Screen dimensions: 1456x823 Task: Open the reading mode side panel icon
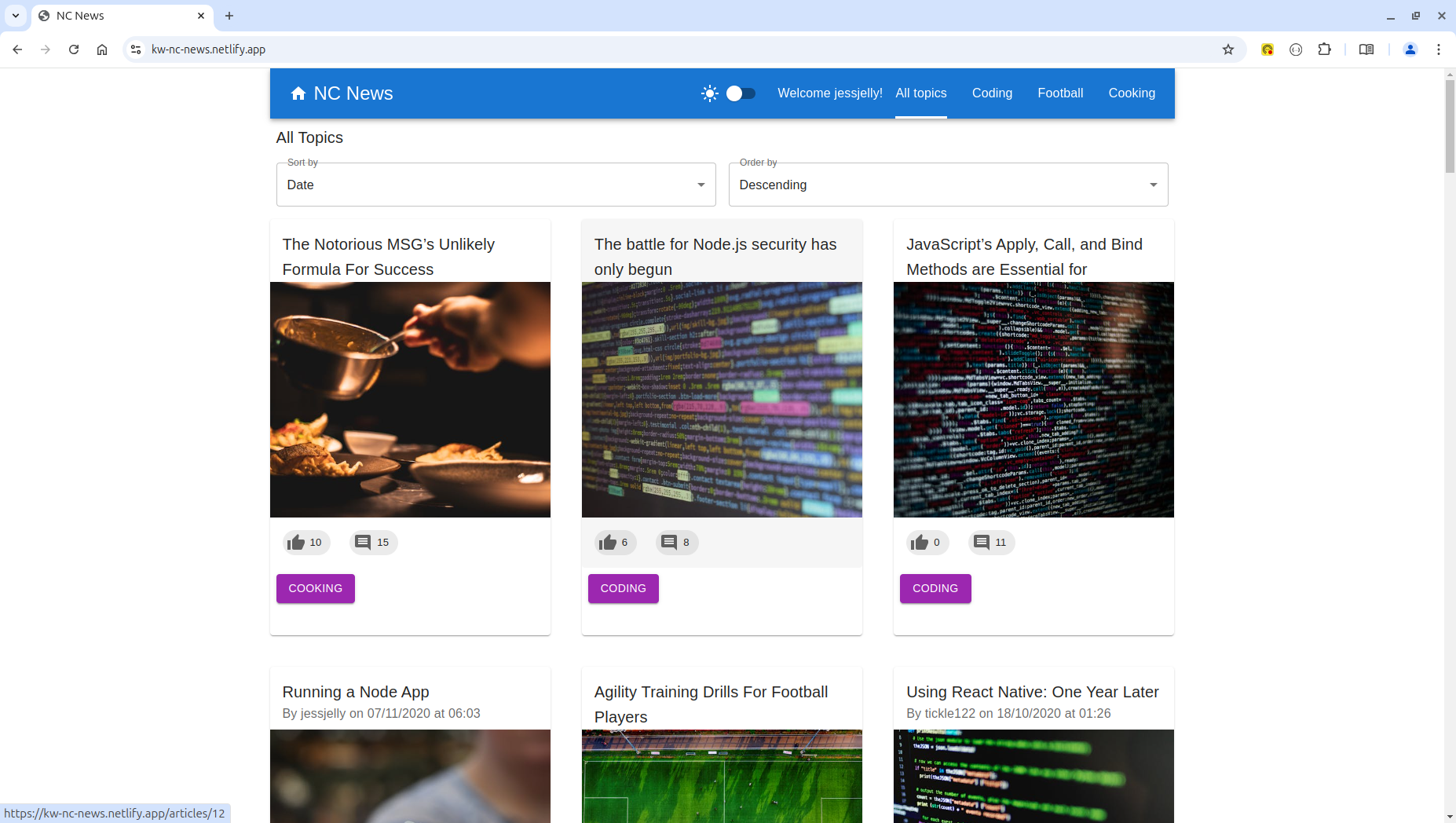pyautogui.click(x=1366, y=49)
